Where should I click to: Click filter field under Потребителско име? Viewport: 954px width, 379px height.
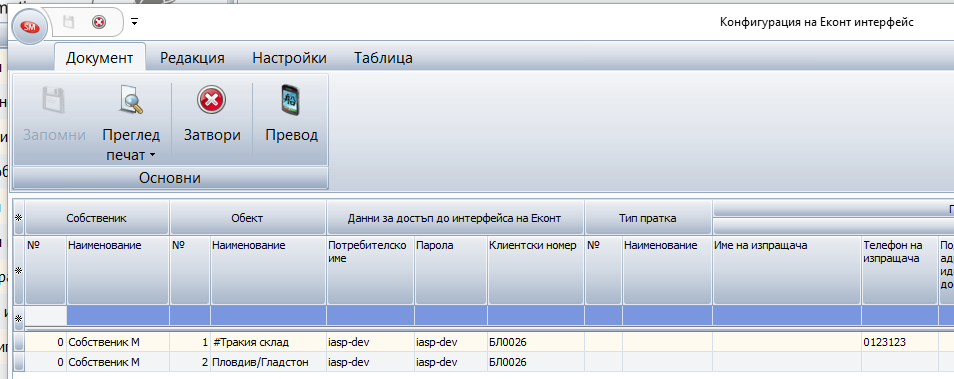371,316
